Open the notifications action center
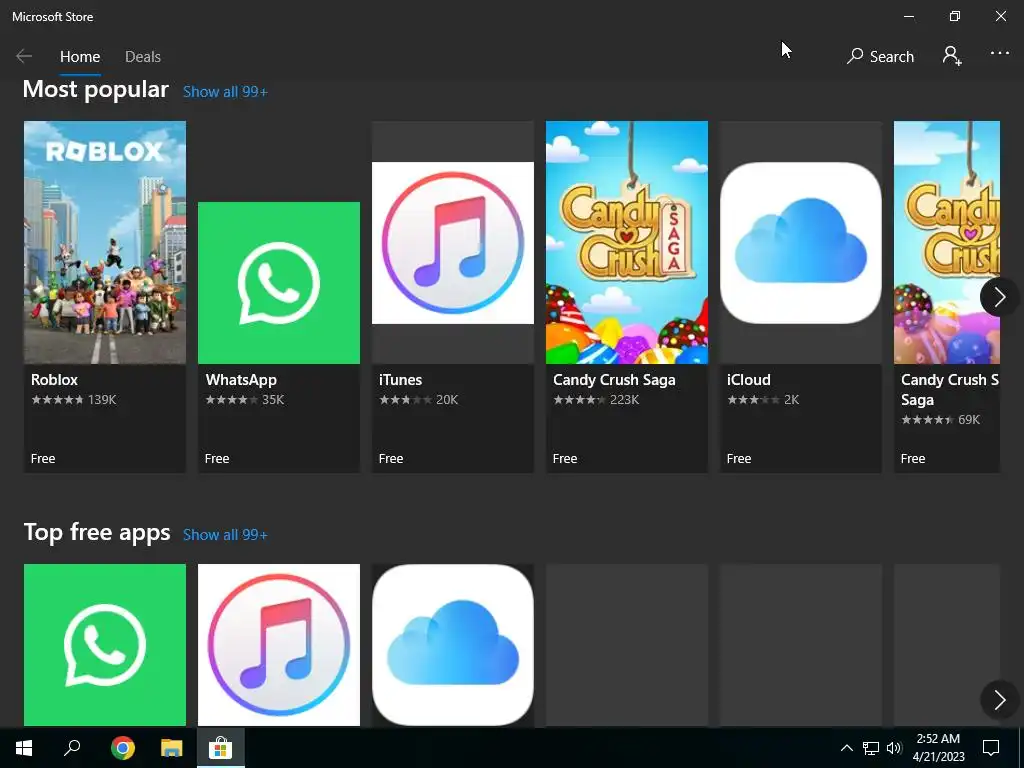Screen dimensions: 1024x768 tap(991, 748)
